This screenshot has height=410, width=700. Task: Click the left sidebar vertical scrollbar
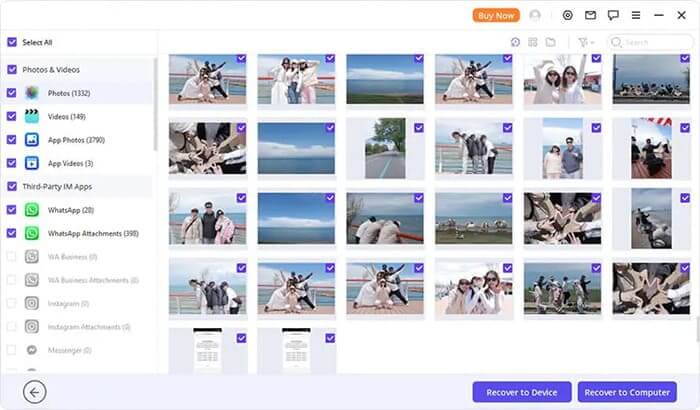(x=155, y=105)
